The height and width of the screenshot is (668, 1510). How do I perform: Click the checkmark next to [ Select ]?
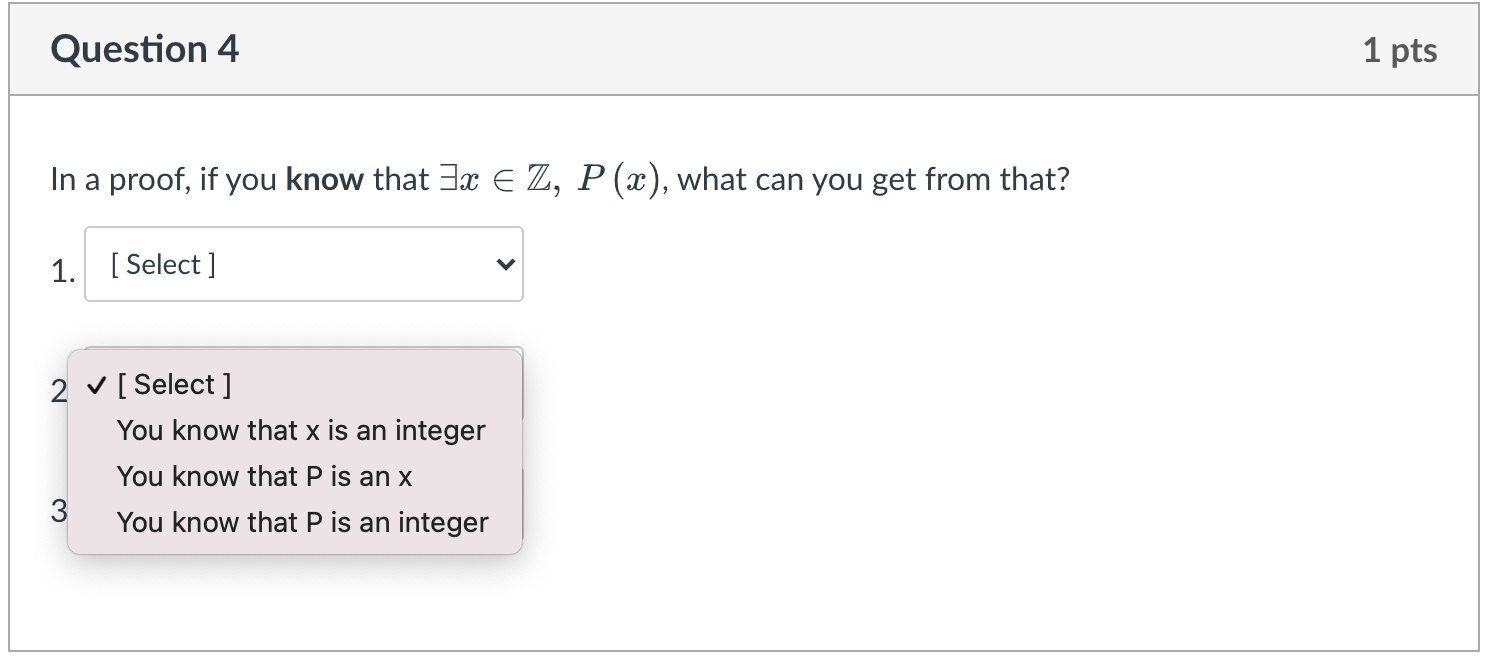pos(95,384)
